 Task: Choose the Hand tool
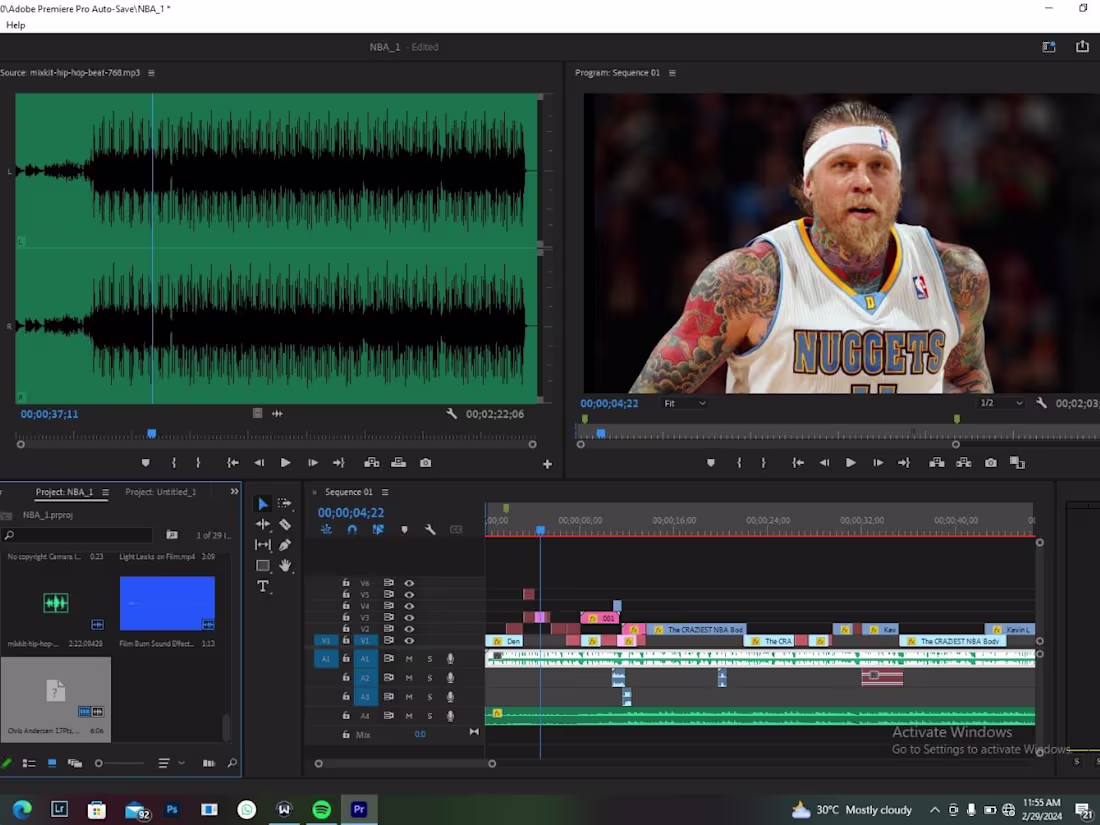point(285,566)
